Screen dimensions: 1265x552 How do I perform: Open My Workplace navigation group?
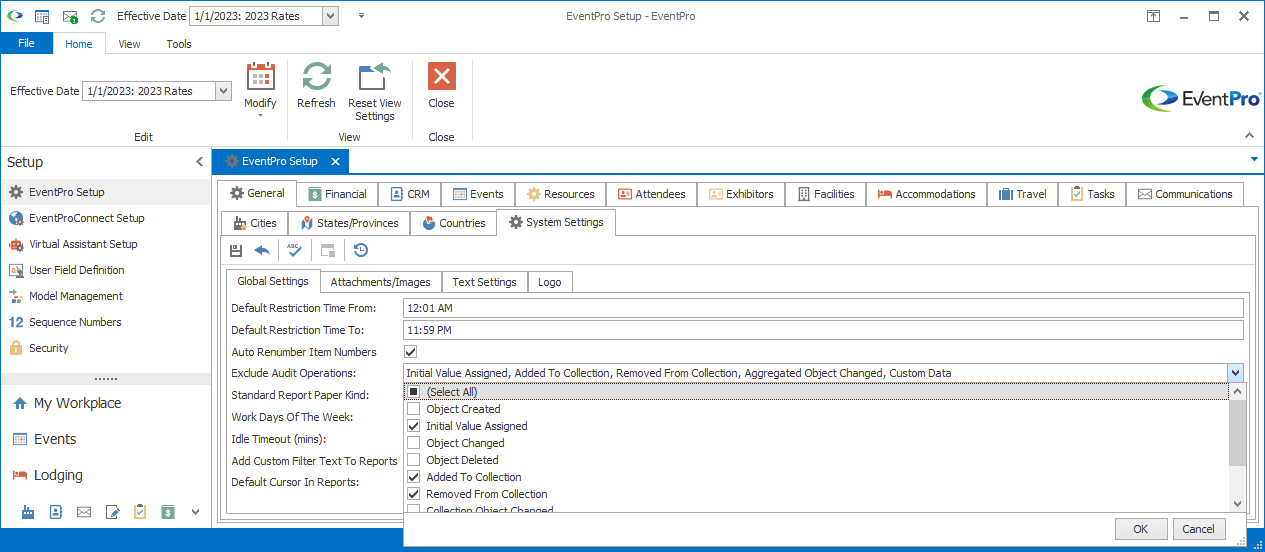point(77,403)
